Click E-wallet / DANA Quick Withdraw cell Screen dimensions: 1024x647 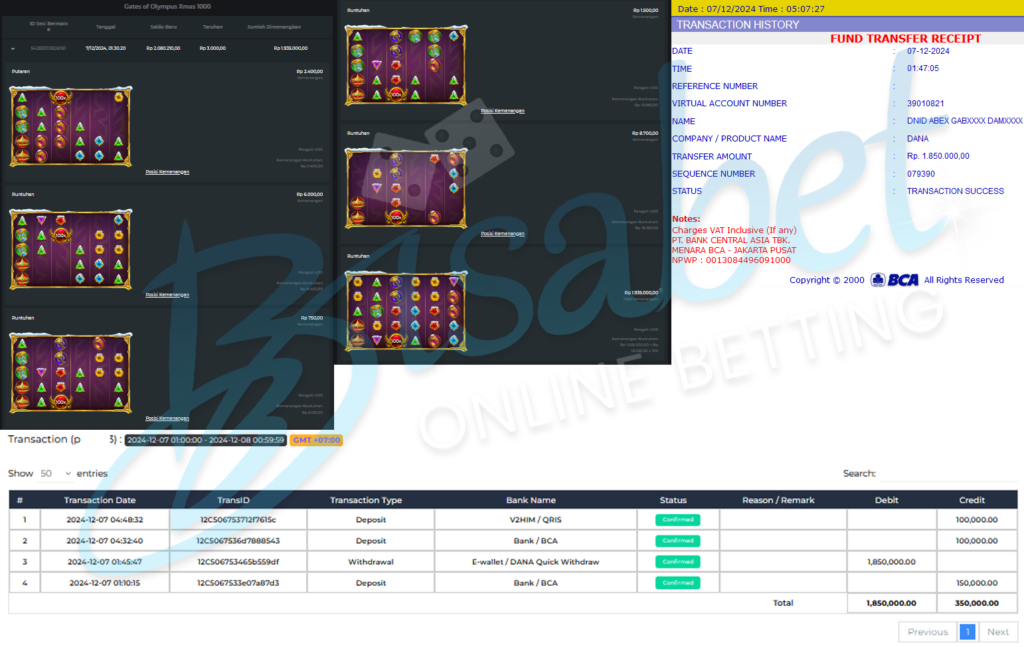click(536, 561)
